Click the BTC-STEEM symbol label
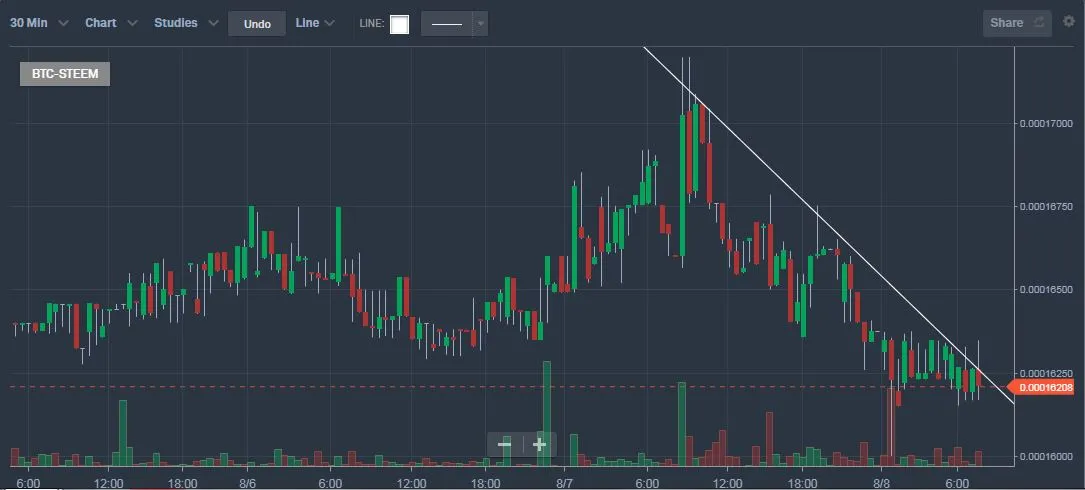Screen dimensions: 1085x490 click(65, 74)
